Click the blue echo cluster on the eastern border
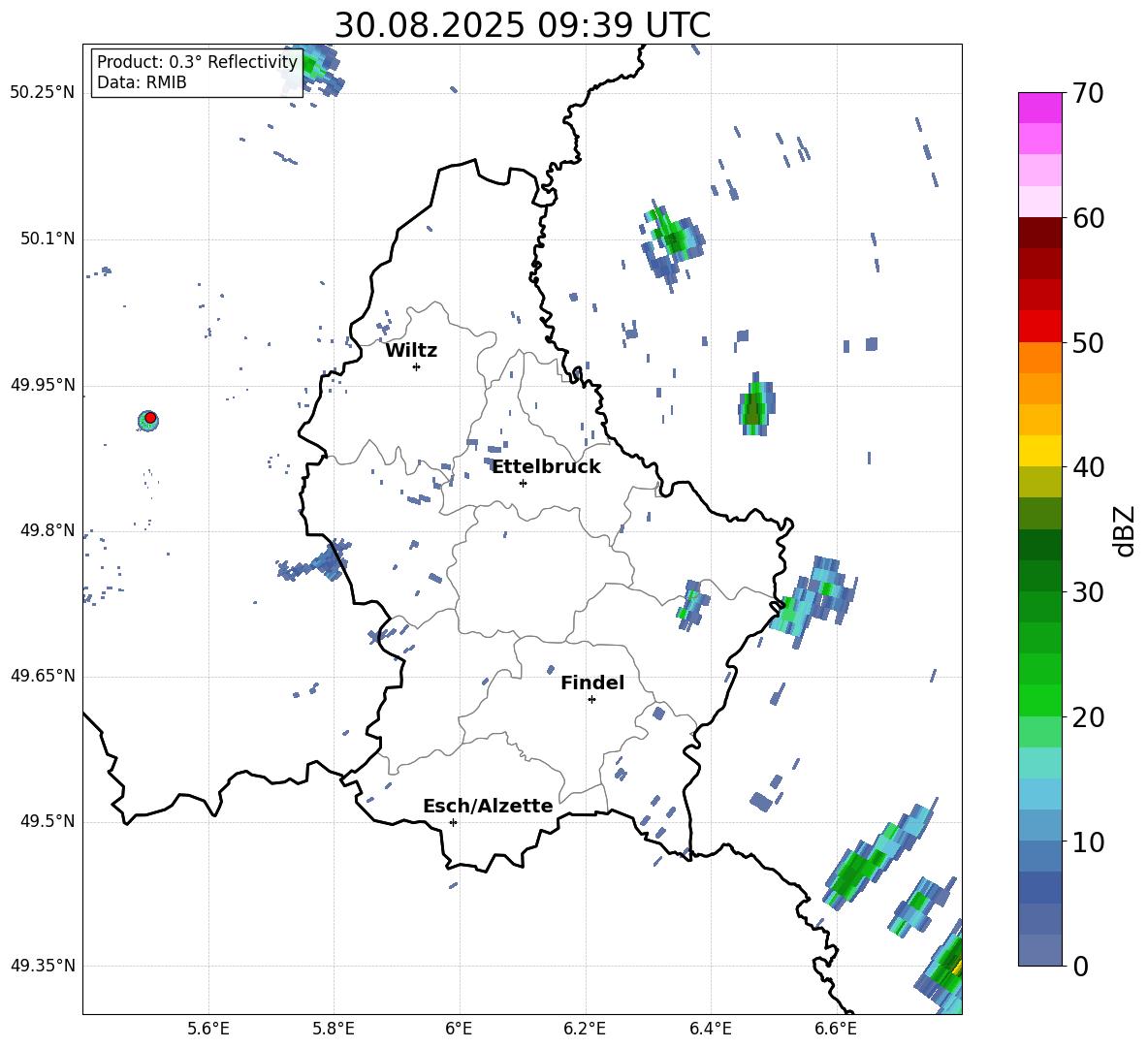This screenshot has height=1048, width=1148. (814, 600)
